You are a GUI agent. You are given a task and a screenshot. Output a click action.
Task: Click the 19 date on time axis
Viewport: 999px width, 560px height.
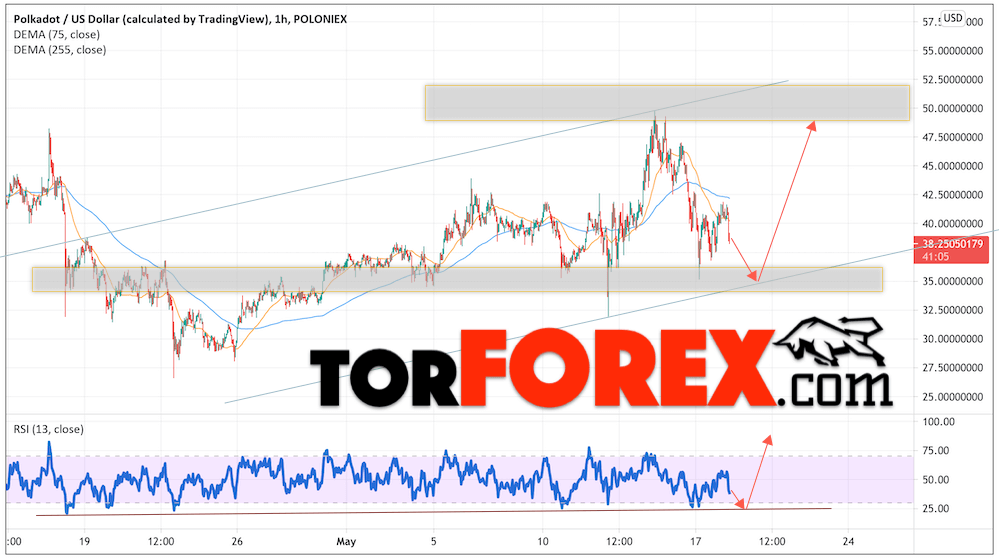pos(84,542)
